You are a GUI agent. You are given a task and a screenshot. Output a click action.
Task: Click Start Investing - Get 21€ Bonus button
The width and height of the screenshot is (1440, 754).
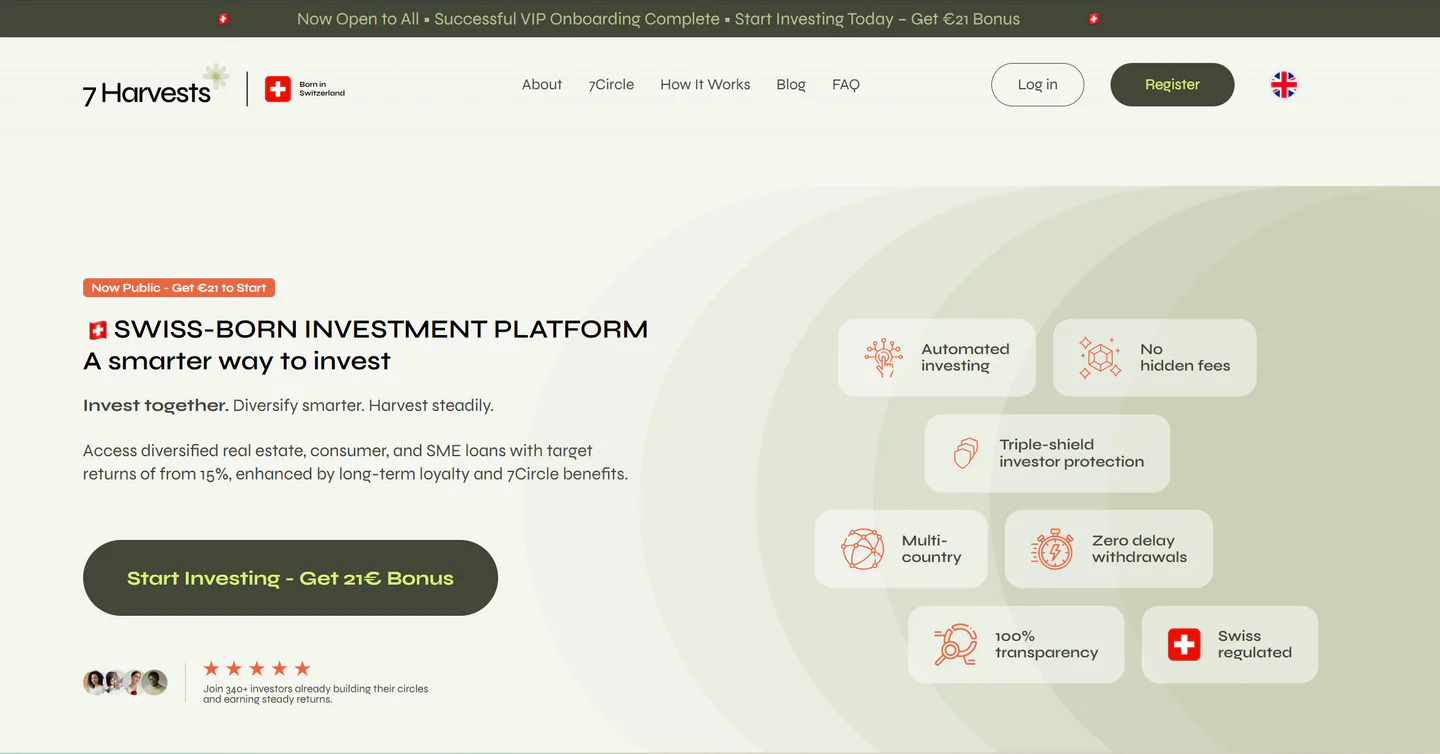pos(290,578)
